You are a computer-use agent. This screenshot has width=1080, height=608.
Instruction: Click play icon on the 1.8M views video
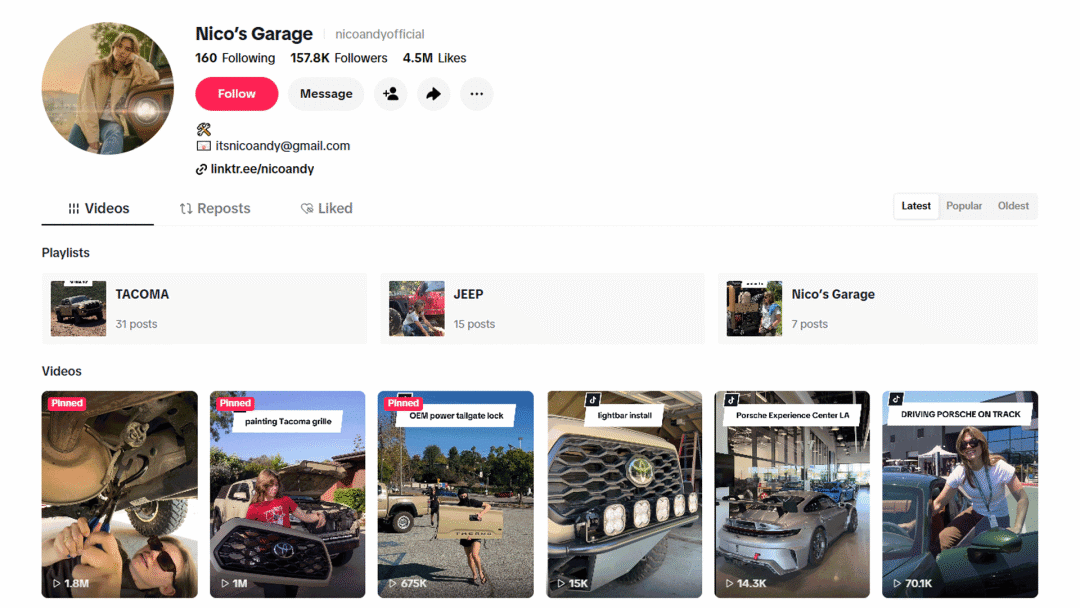[56, 583]
